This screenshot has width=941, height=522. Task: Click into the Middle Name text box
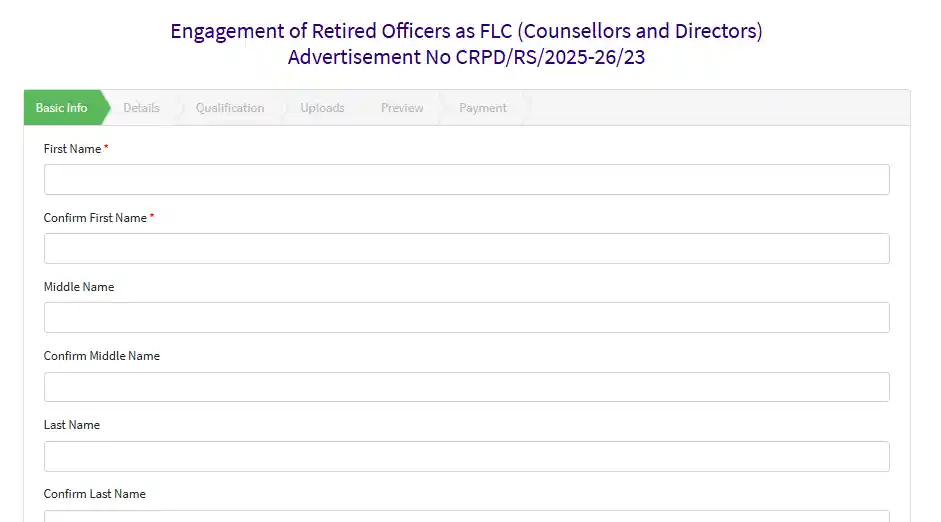[x=466, y=318]
